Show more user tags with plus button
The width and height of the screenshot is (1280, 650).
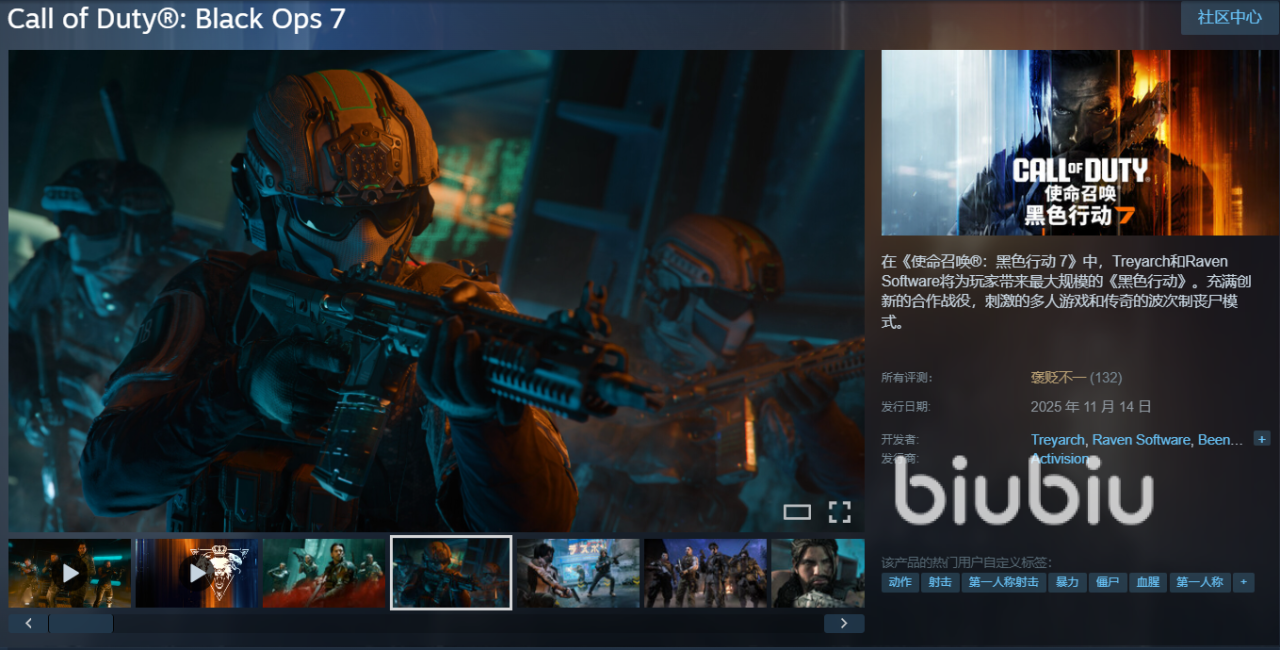[1243, 582]
